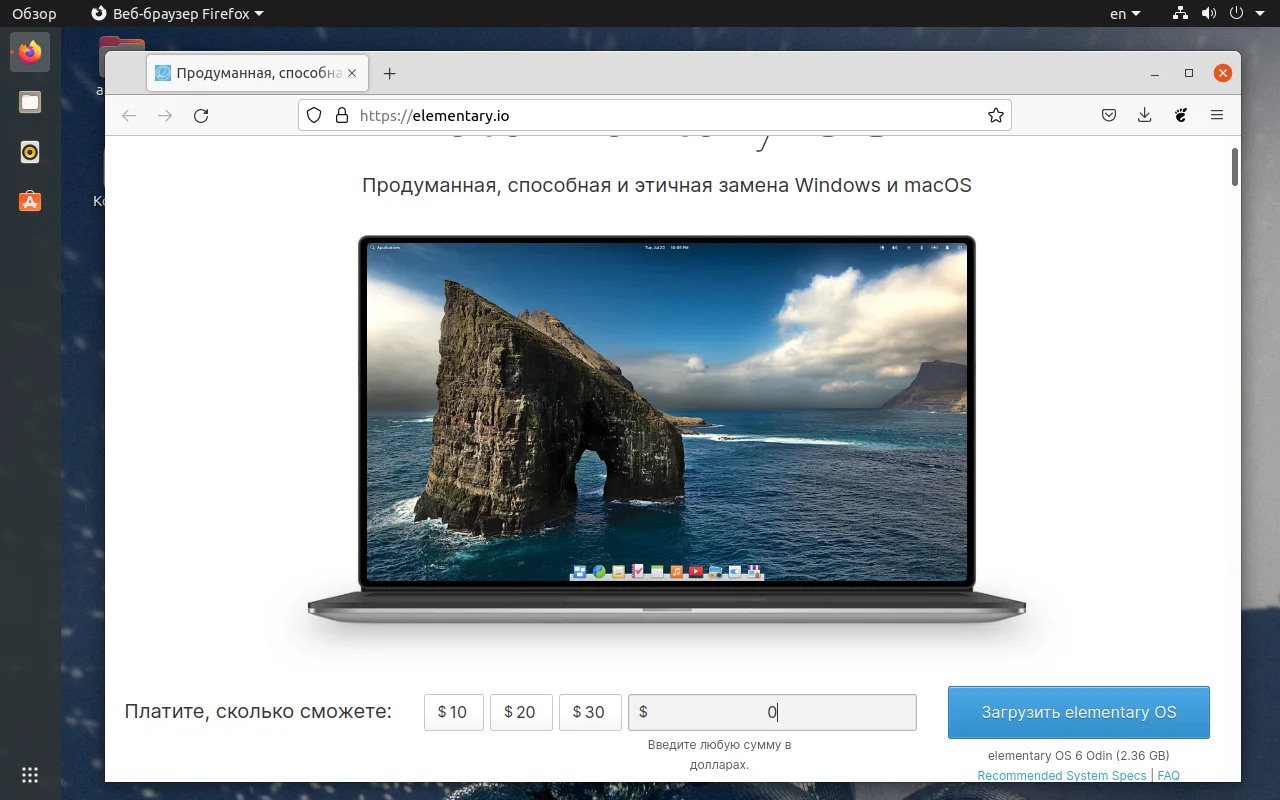Screen dimensions: 1280x800
Task: Open the Downloads panel icon
Action: click(x=1144, y=115)
